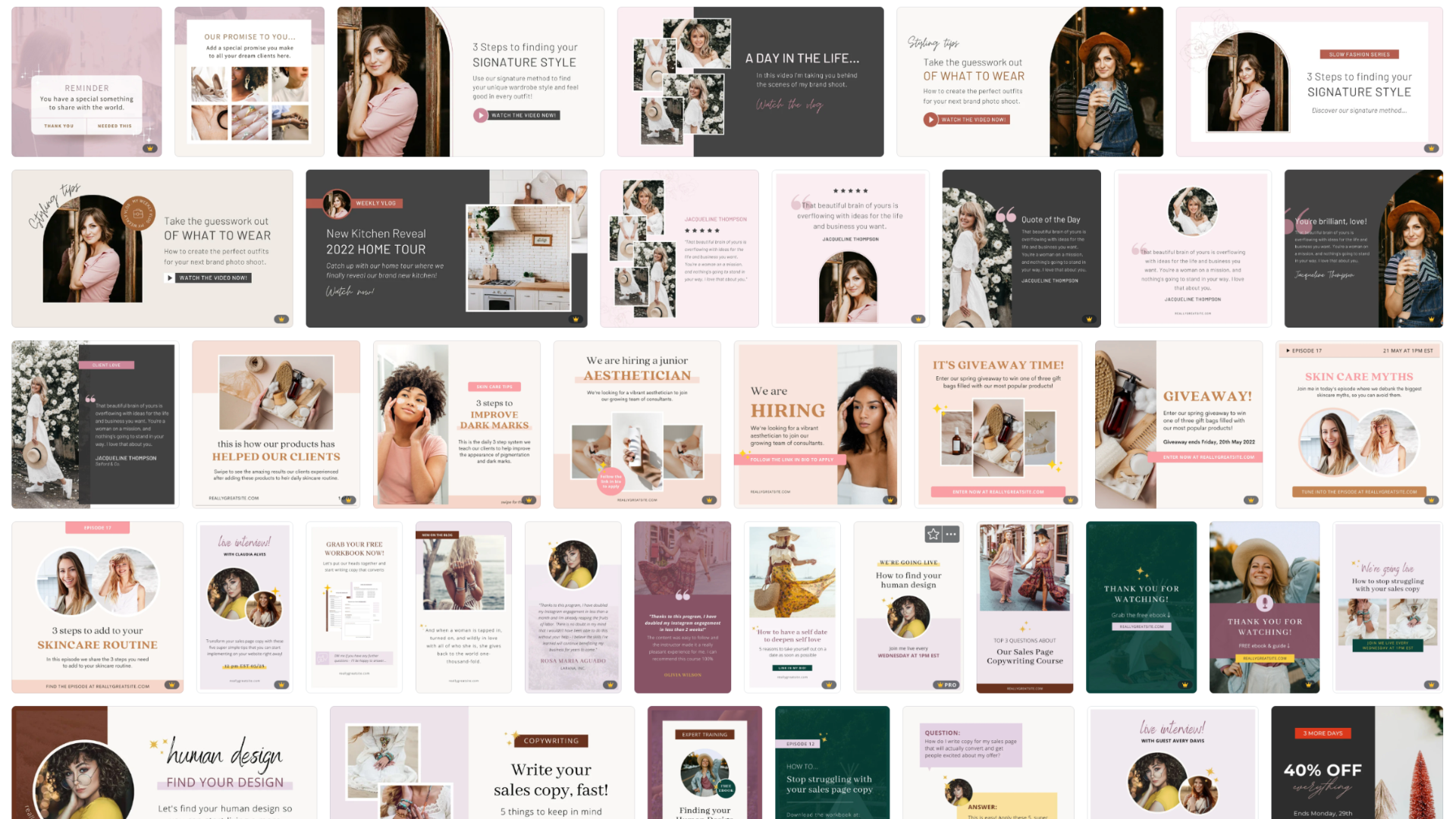Open Our Sales Page Copywriting Course template
Viewport: 1456px width, 819px height.
pos(1025,607)
